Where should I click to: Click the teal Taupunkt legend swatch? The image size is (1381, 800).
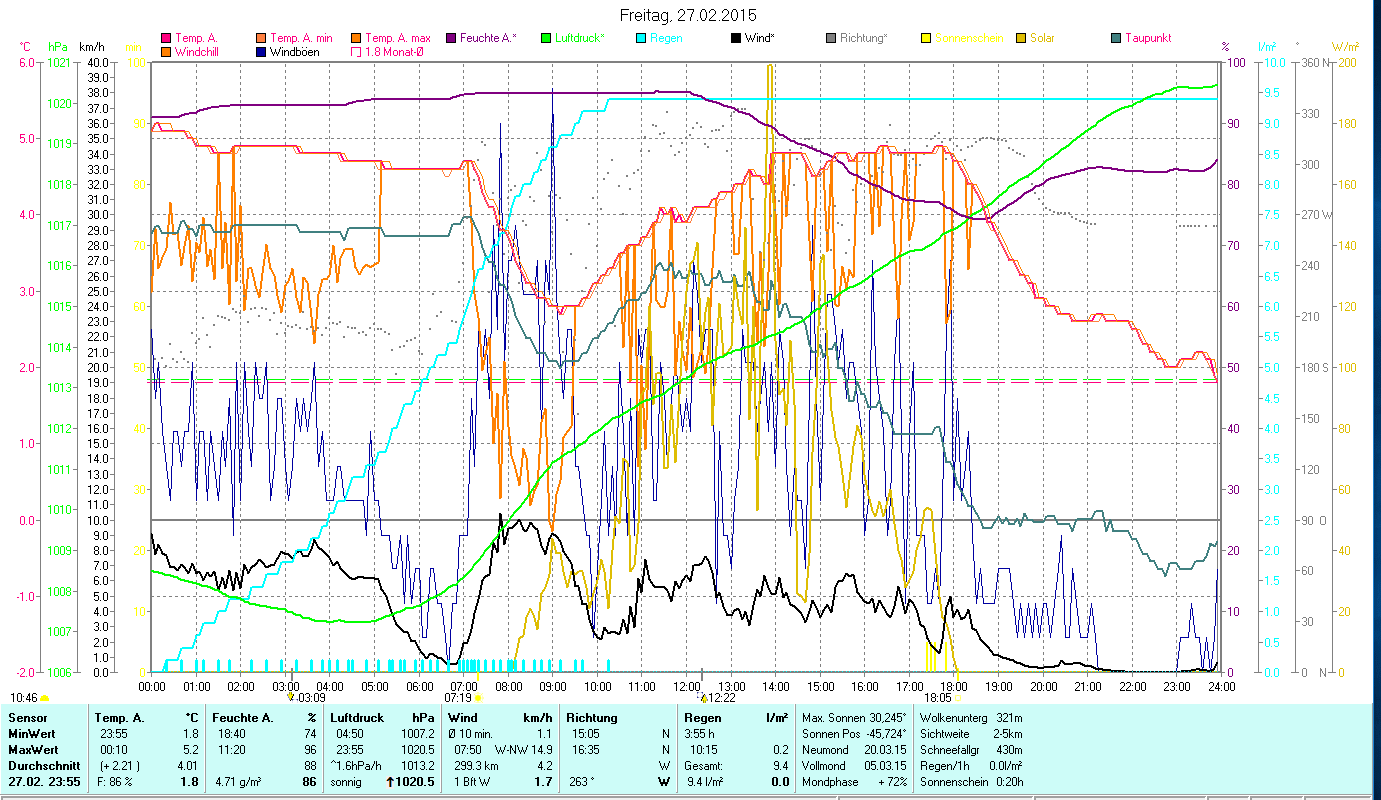(x=1116, y=39)
